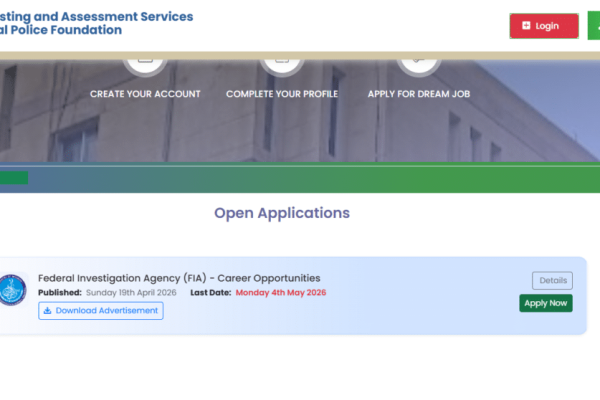Click the download arrow icon in Download Advertisement

point(47,310)
